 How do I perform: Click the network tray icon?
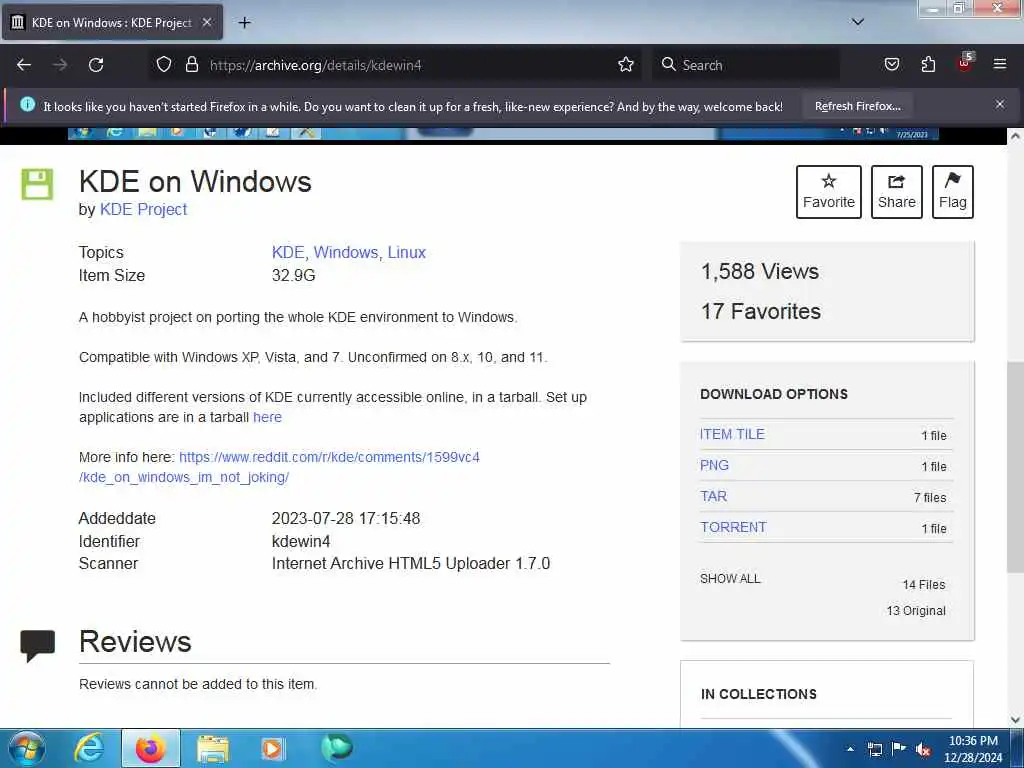tap(875, 749)
